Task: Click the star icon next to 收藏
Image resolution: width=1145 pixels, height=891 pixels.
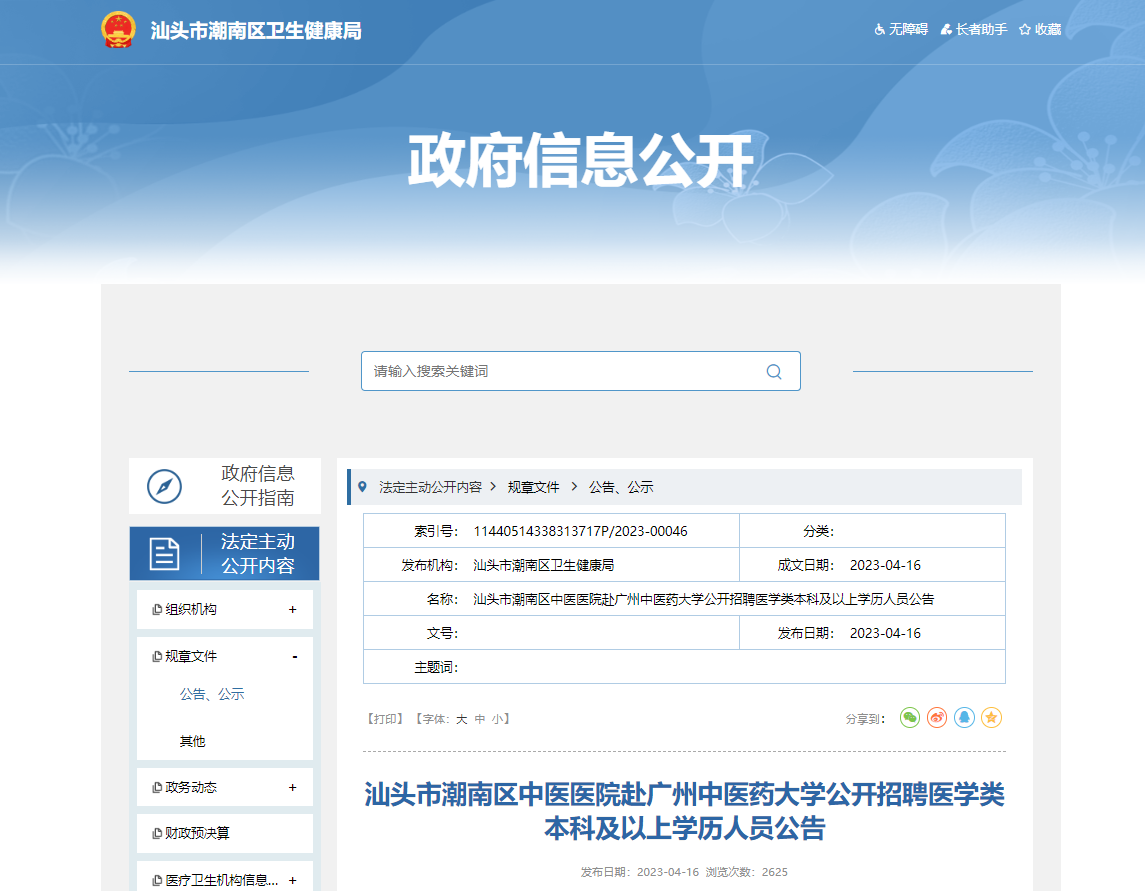Action: point(1025,29)
